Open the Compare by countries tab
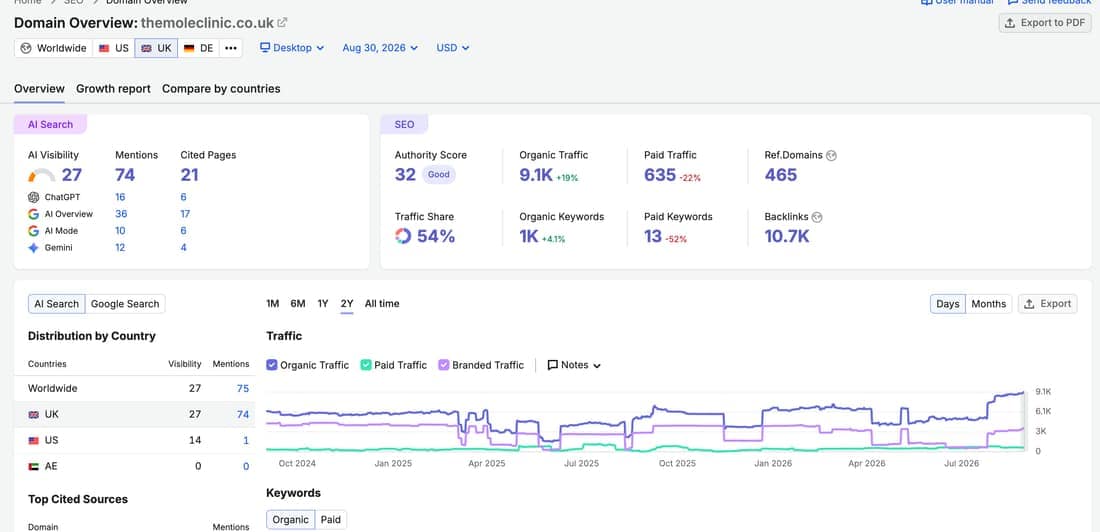The height and width of the screenshot is (532, 1100). 221,89
